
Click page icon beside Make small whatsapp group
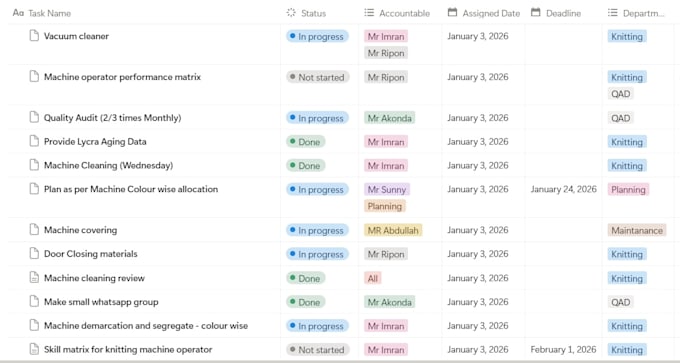pos(34,301)
